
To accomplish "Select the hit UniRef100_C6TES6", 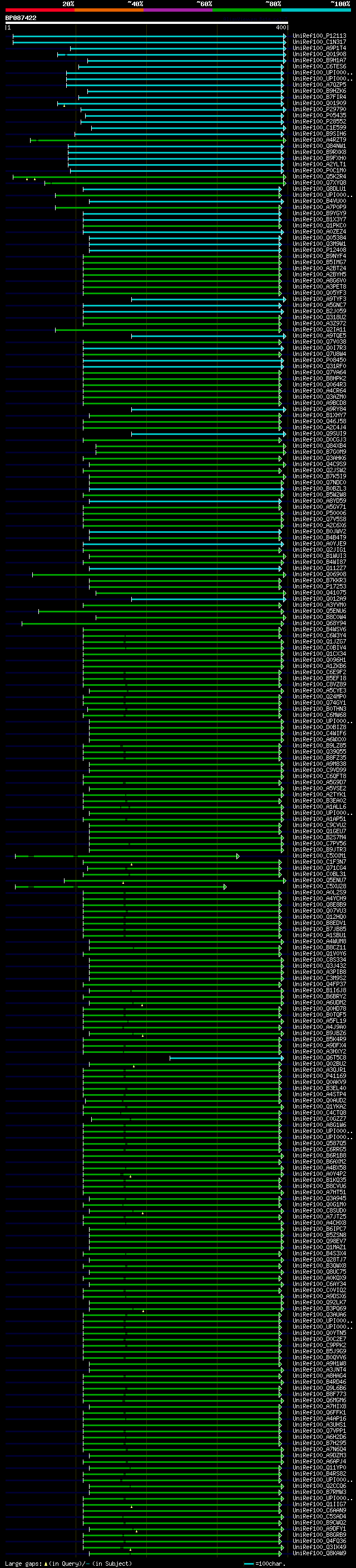I will pyautogui.click(x=319, y=66).
